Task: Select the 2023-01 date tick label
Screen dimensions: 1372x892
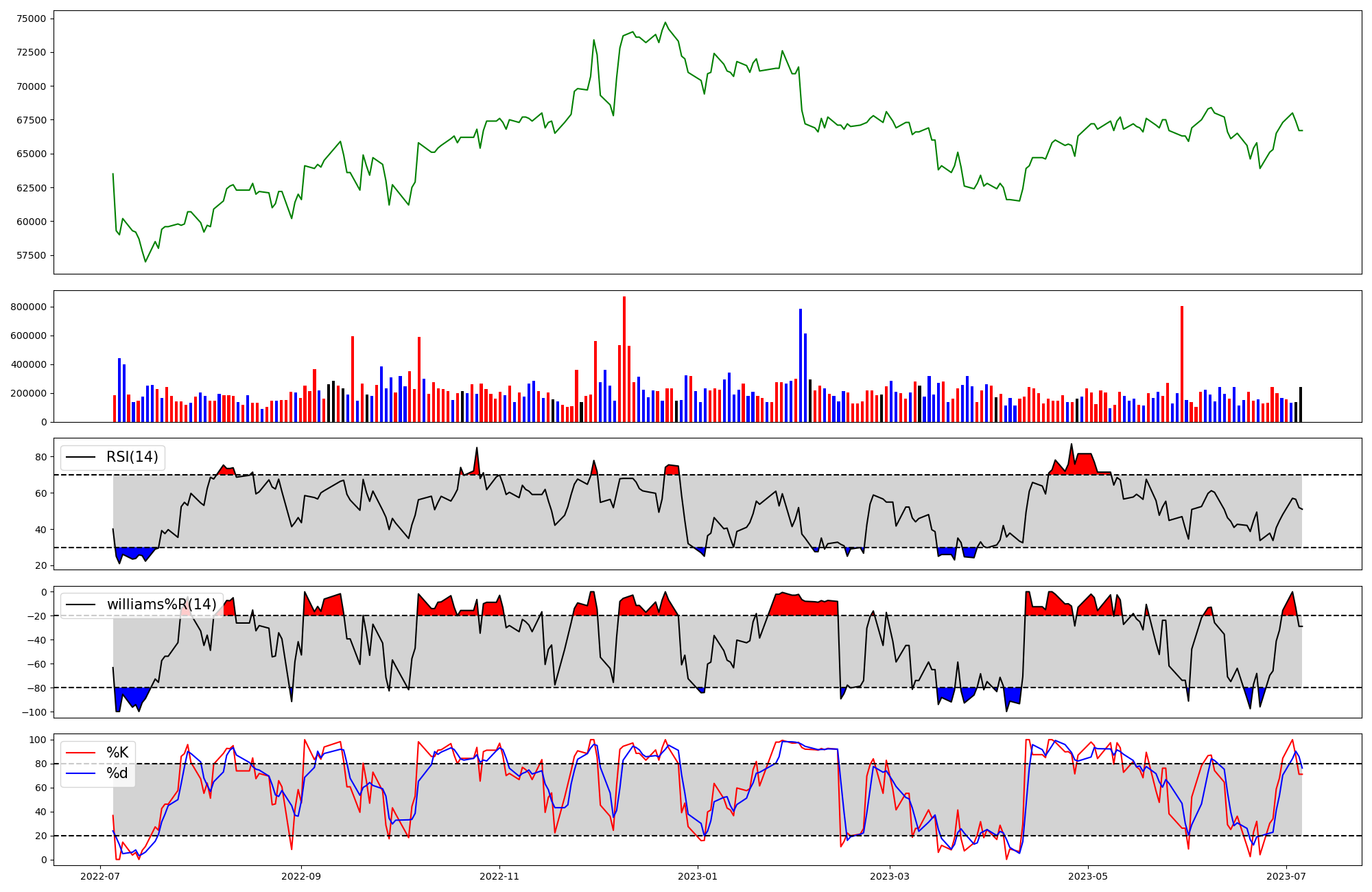Action: (698, 876)
